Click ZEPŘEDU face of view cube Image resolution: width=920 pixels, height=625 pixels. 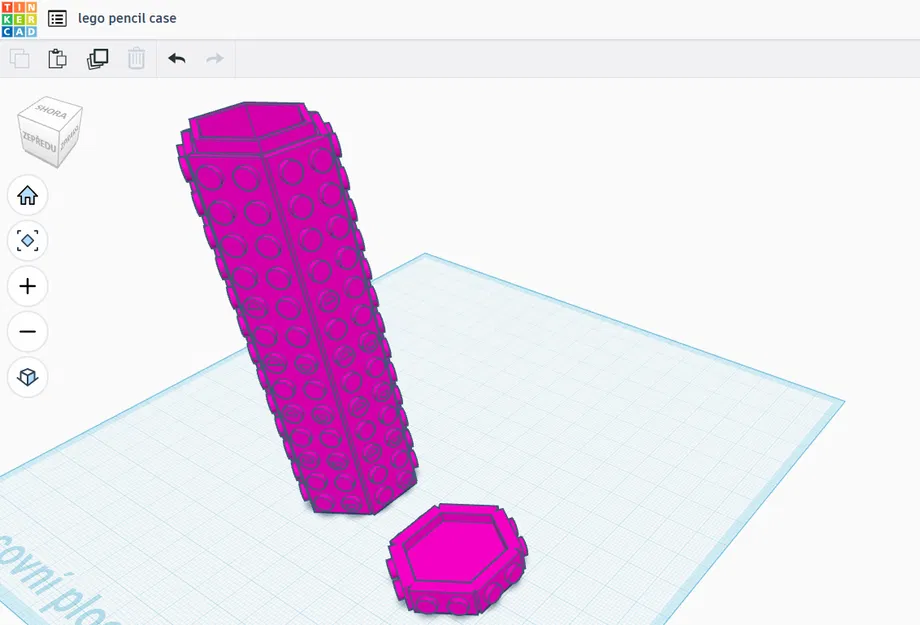point(39,141)
